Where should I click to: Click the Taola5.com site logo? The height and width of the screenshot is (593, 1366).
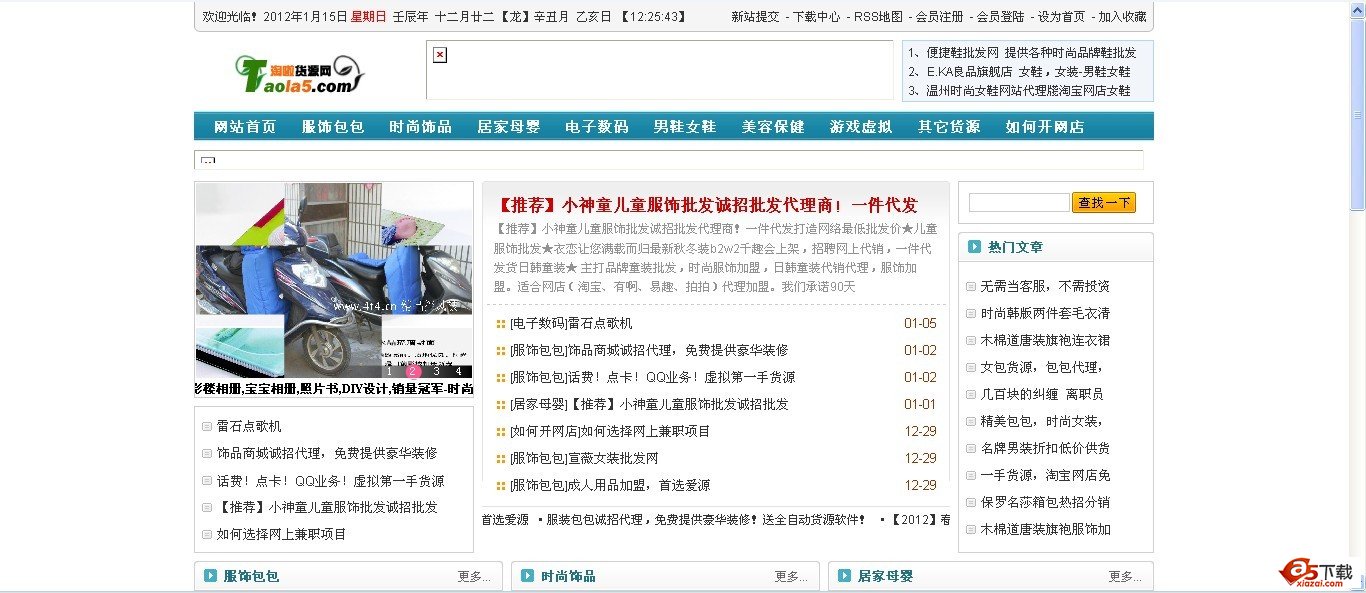point(300,74)
